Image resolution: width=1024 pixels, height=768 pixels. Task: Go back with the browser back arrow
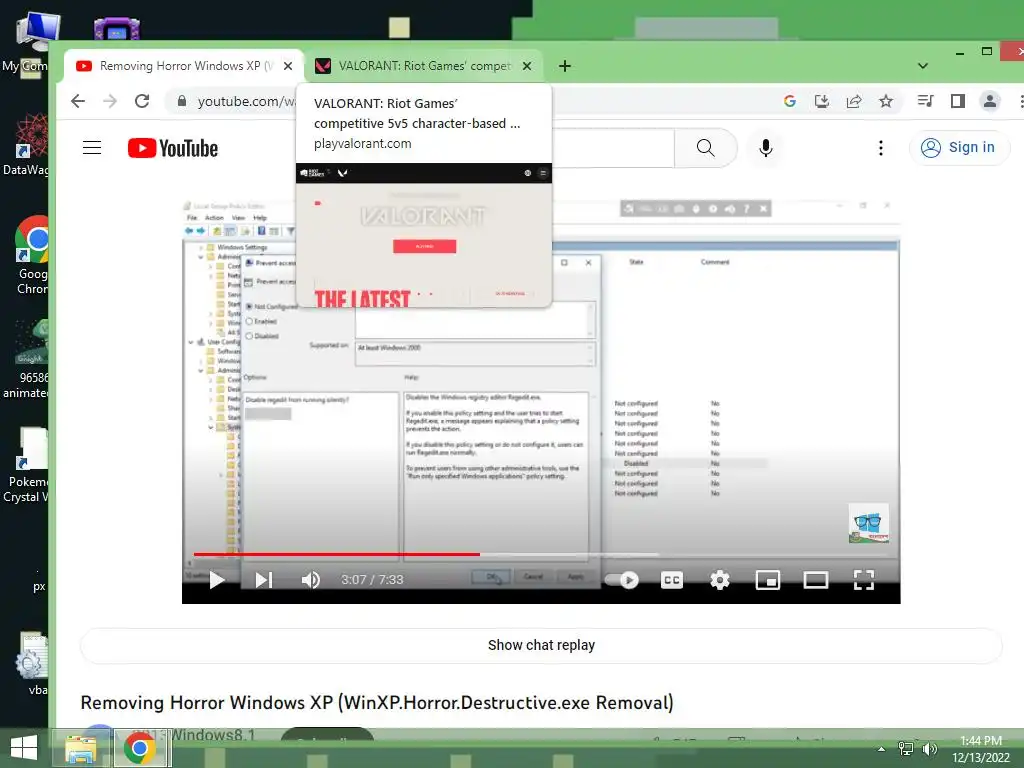pyautogui.click(x=78, y=101)
